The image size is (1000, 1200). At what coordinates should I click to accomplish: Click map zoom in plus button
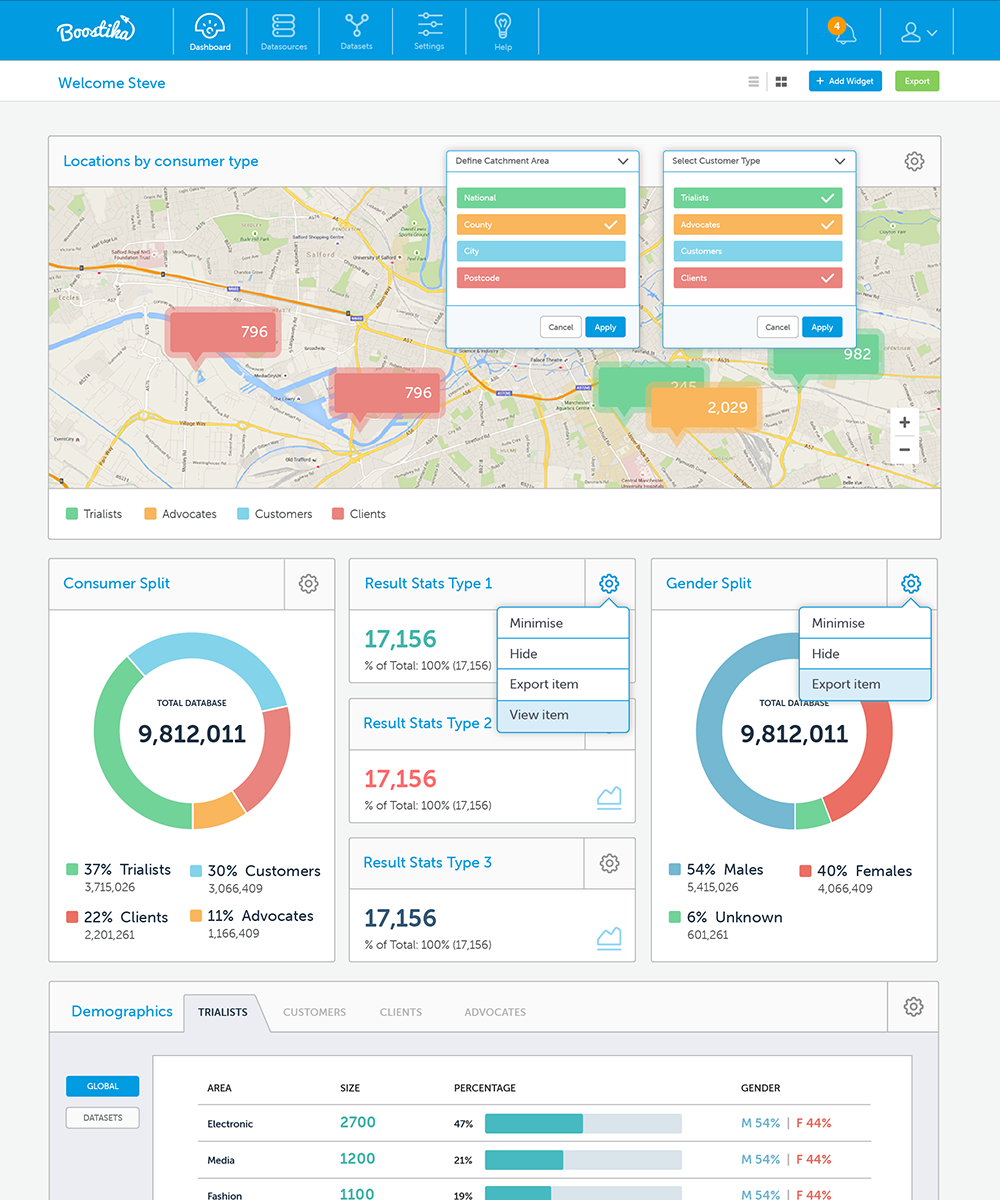tap(904, 422)
